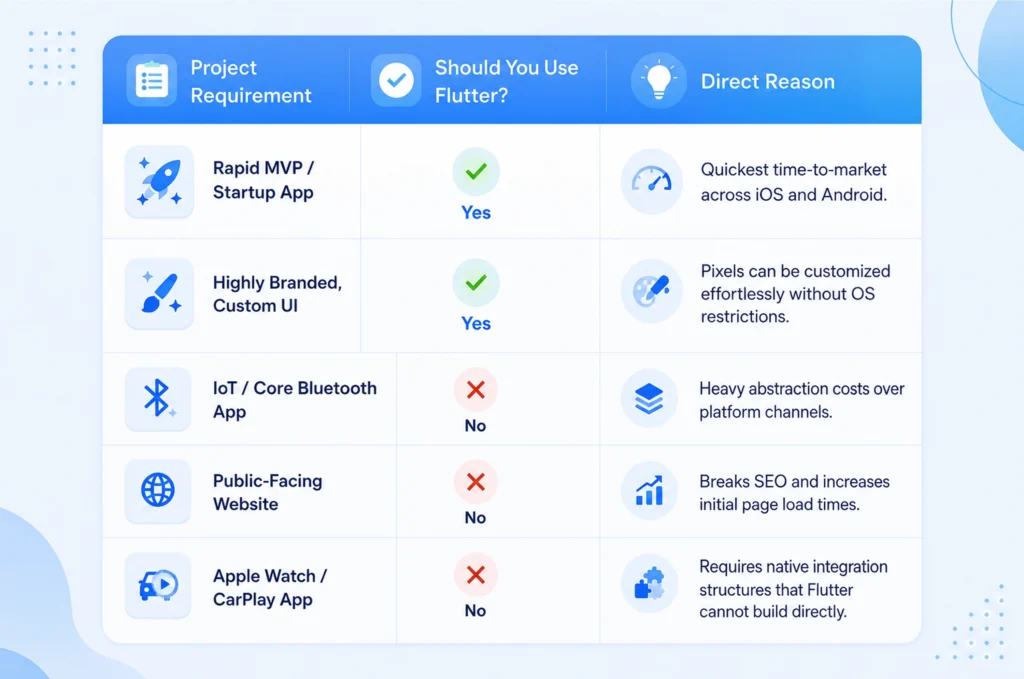Click the globe icon for Public-Facing Website
This screenshot has height=679, width=1024.
tap(157, 490)
